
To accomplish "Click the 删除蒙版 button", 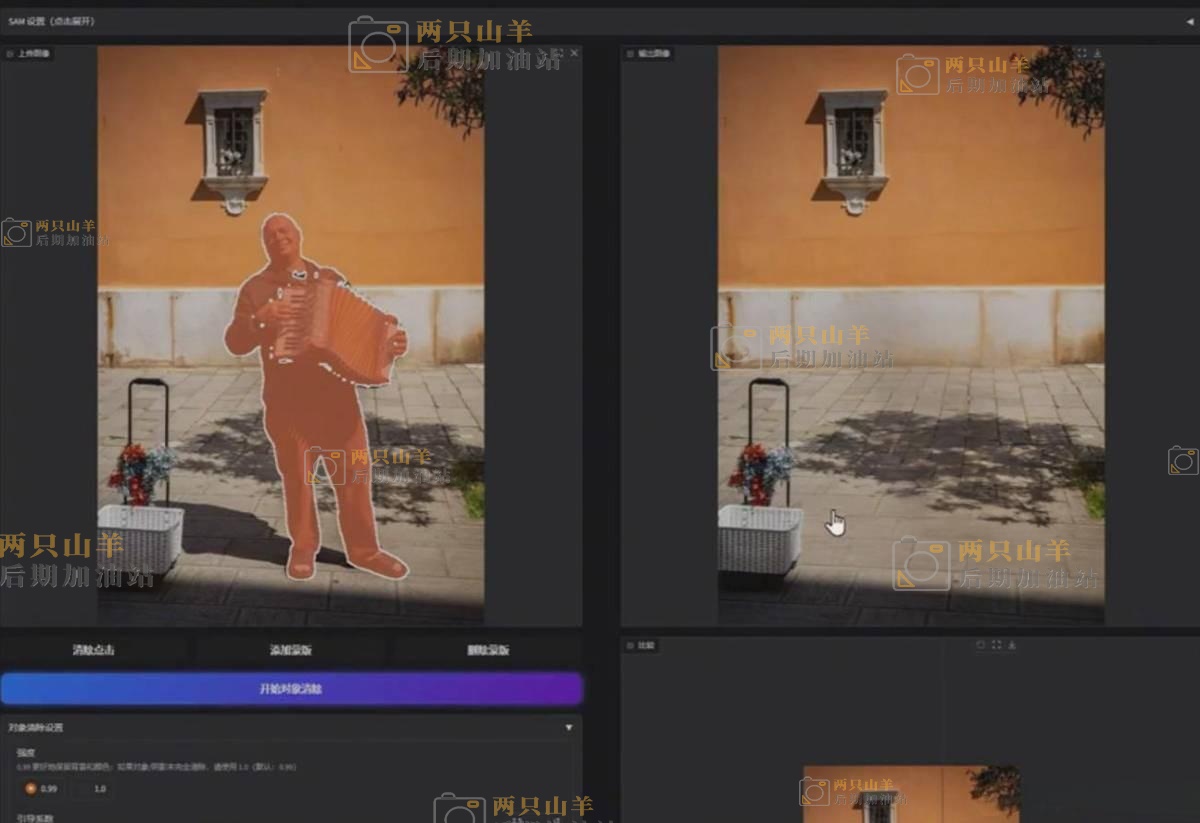I will click(488, 650).
